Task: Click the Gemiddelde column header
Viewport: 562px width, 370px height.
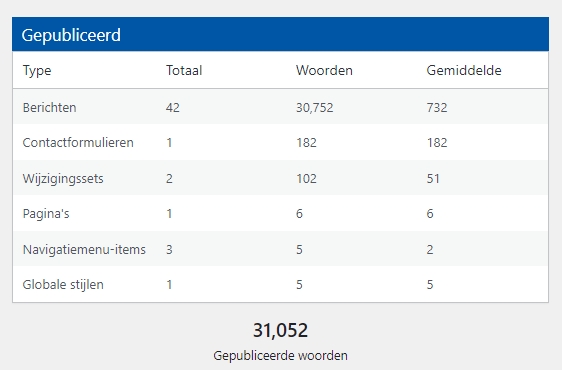Action: (464, 70)
